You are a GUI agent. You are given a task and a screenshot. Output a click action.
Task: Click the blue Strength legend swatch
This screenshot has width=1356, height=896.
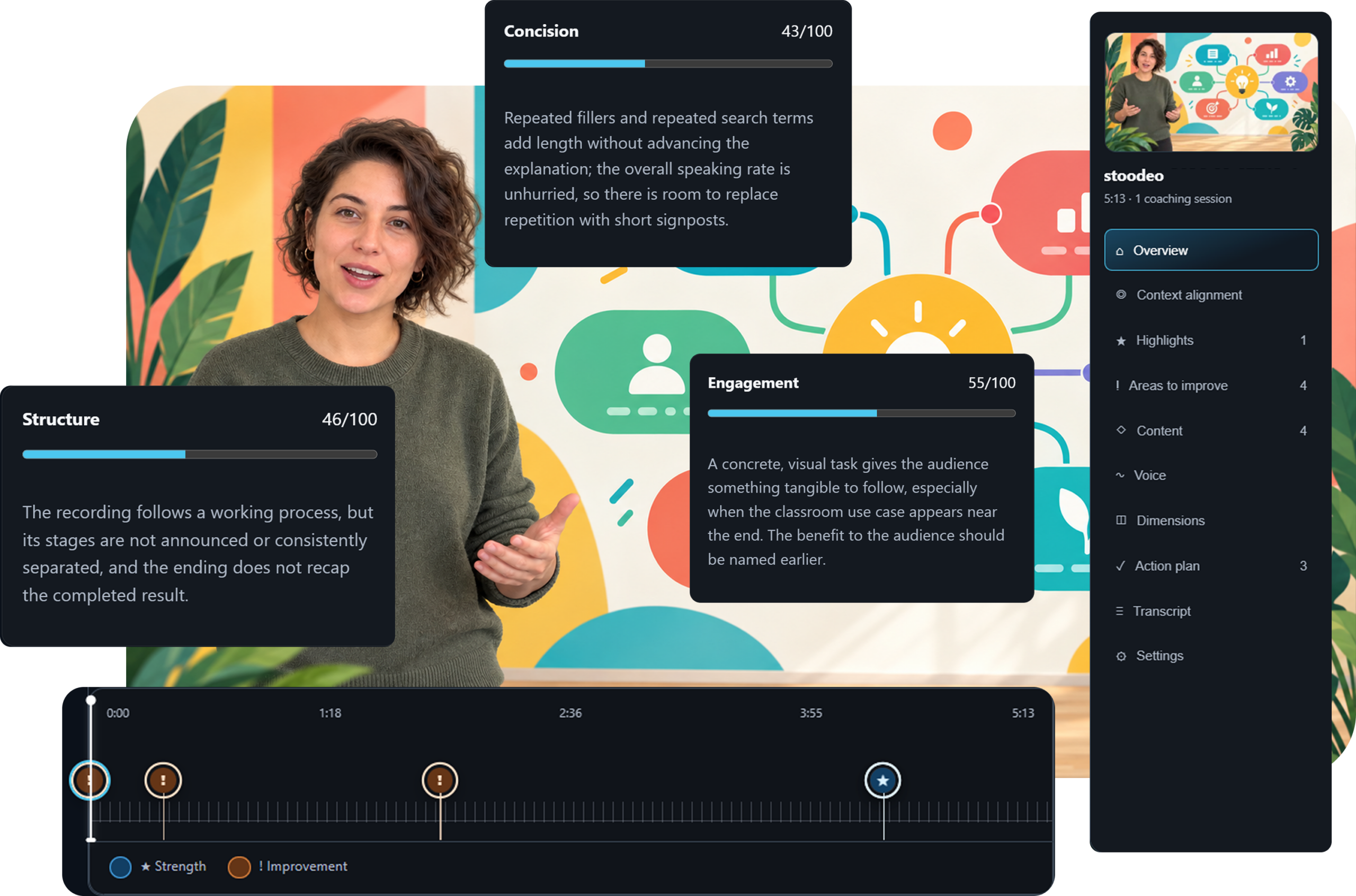(120, 867)
